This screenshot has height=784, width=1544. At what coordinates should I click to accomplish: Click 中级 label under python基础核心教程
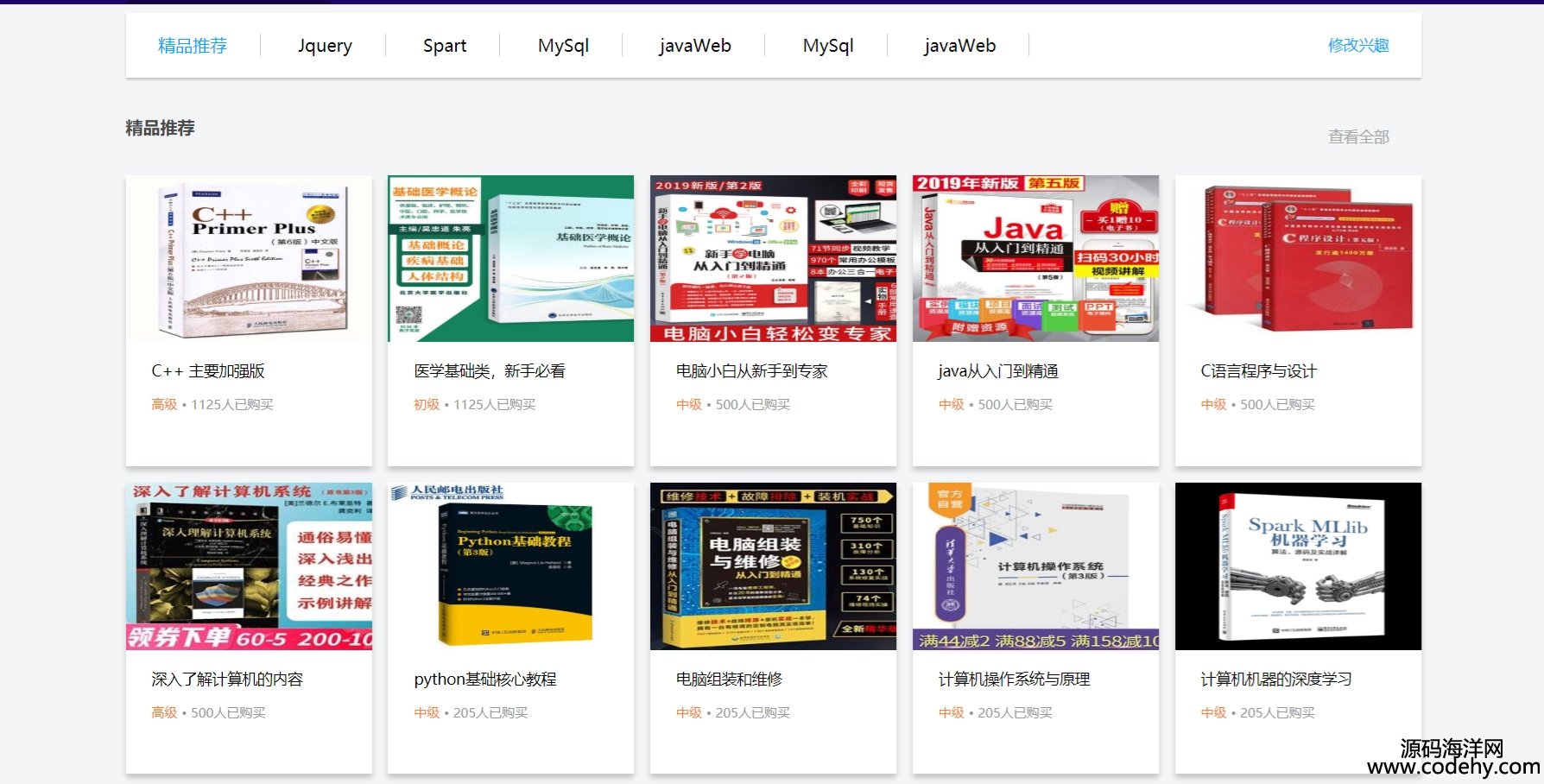(427, 712)
